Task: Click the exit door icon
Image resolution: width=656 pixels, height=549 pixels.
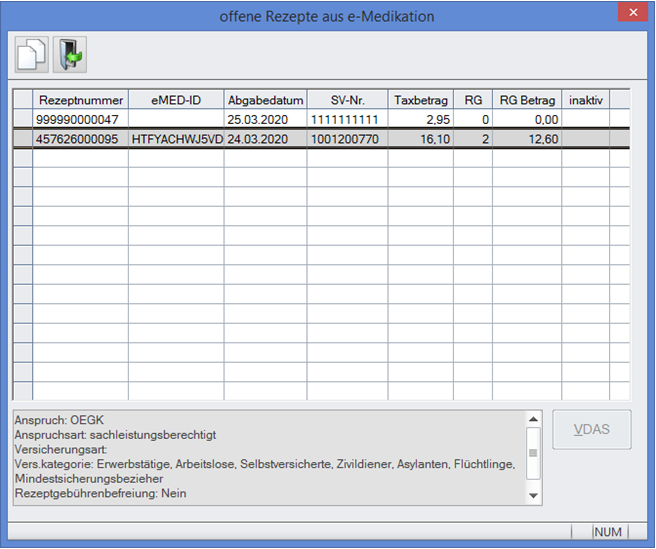Action: coord(70,55)
